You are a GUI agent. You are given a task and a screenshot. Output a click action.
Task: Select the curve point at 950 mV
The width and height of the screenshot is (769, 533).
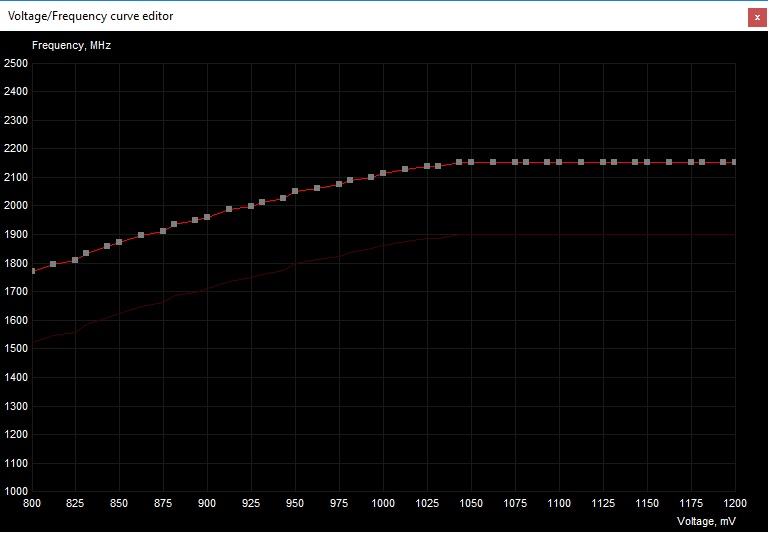click(295, 191)
